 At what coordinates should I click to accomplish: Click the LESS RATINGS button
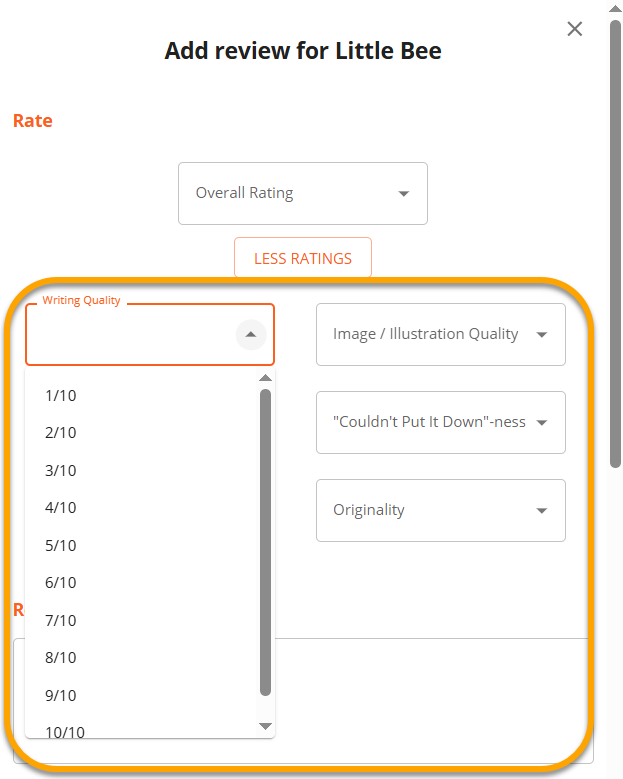click(x=302, y=258)
